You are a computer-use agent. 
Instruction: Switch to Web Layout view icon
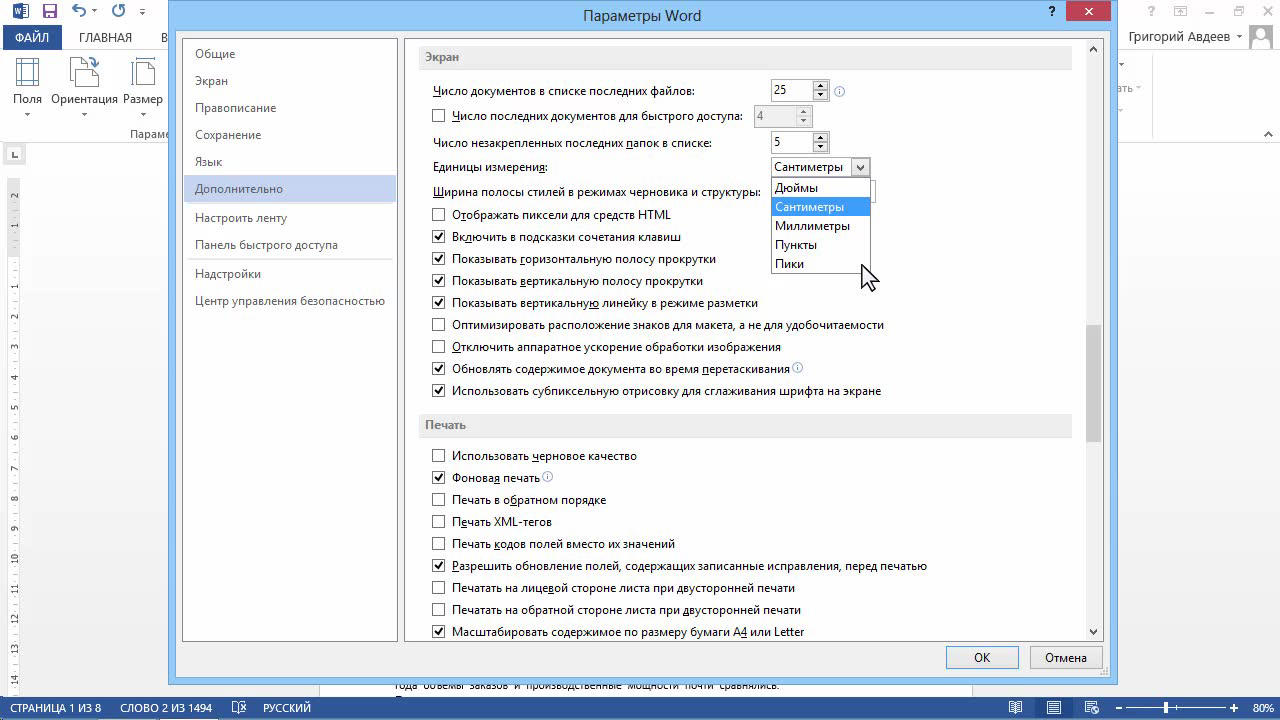pyautogui.click(x=1090, y=707)
